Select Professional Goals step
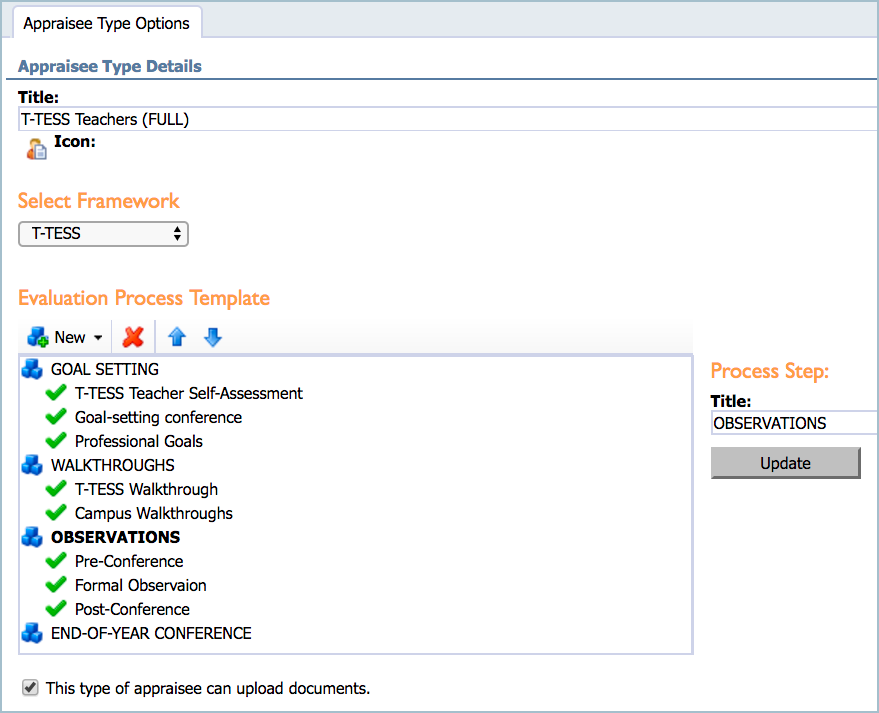 139,442
